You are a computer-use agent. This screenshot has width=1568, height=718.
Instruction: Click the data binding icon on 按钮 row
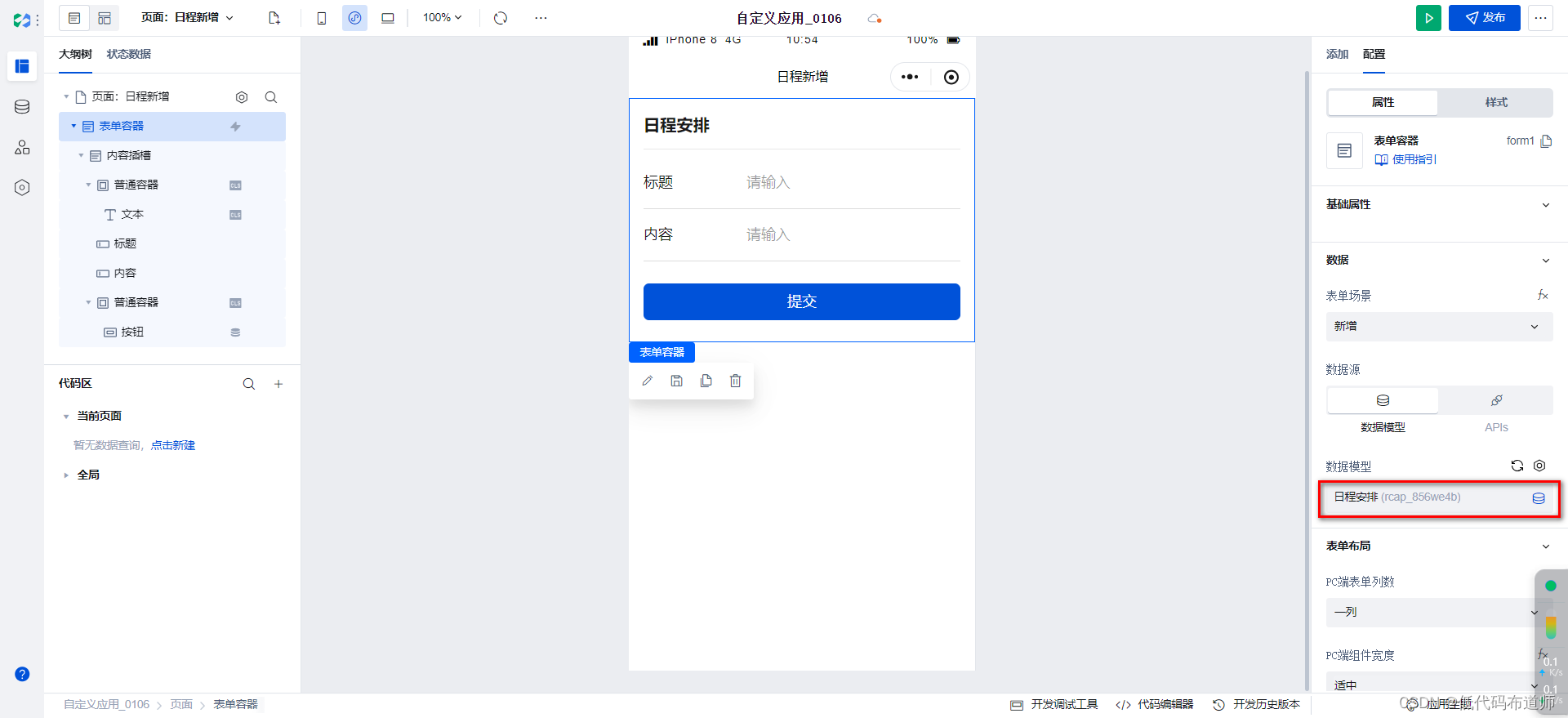click(235, 332)
